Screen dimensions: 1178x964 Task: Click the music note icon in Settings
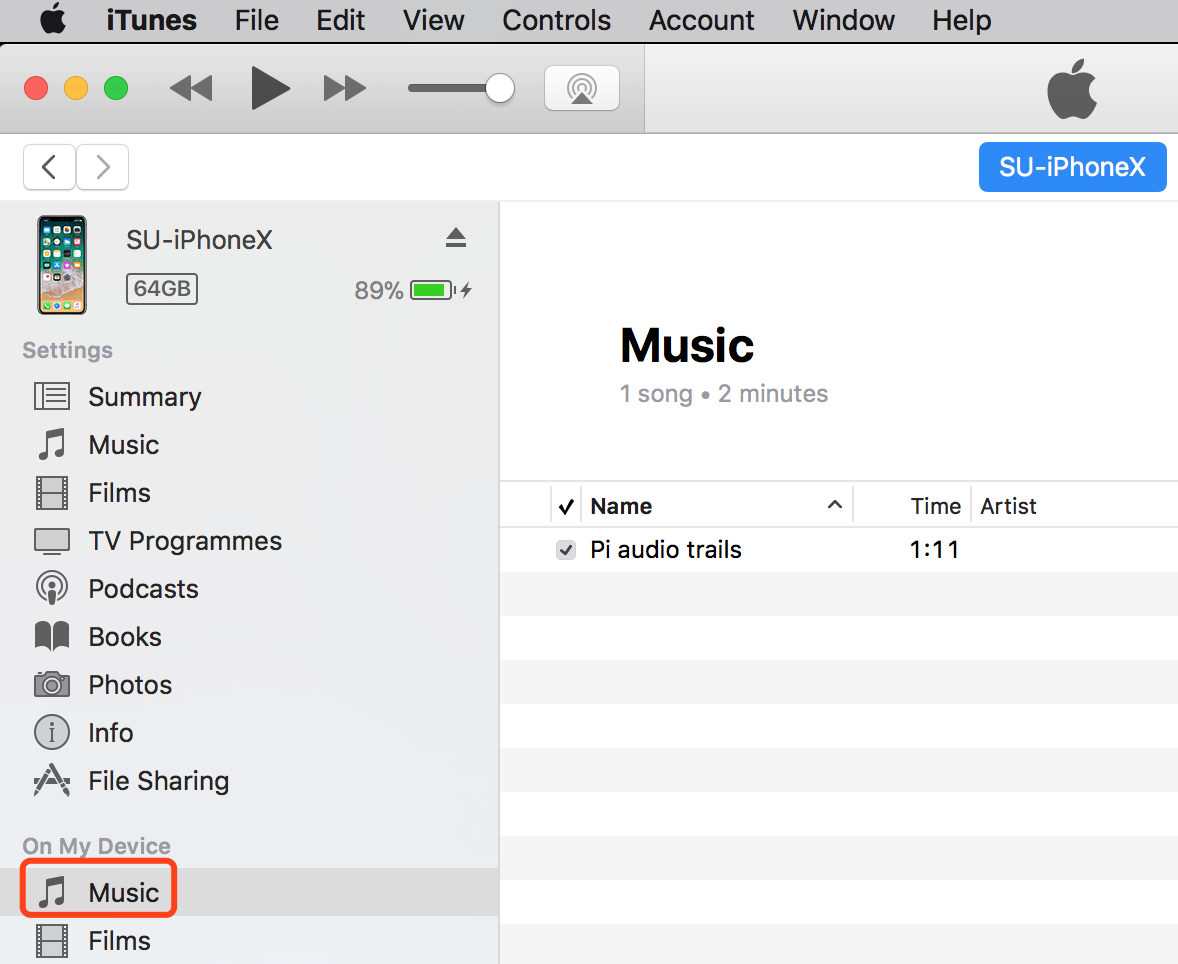[x=52, y=444]
